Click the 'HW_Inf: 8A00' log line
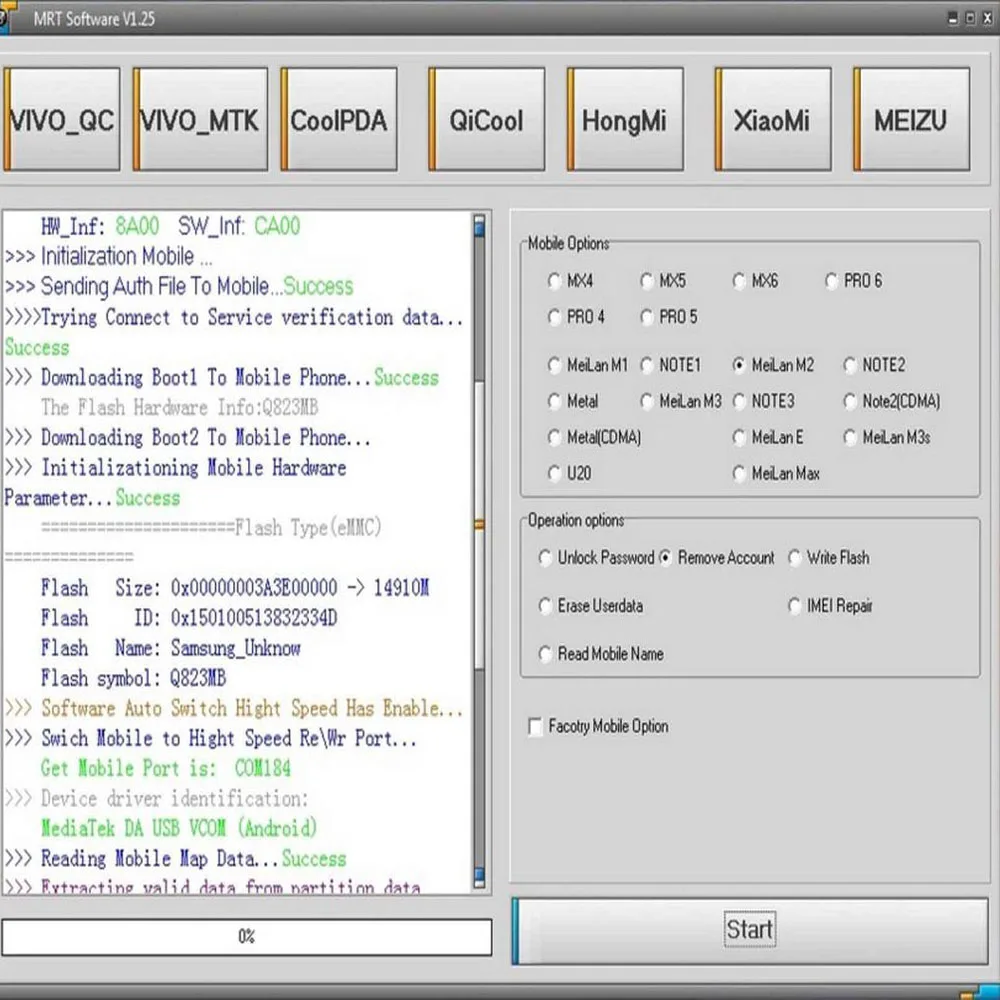The width and height of the screenshot is (1000, 1000). click(x=170, y=226)
